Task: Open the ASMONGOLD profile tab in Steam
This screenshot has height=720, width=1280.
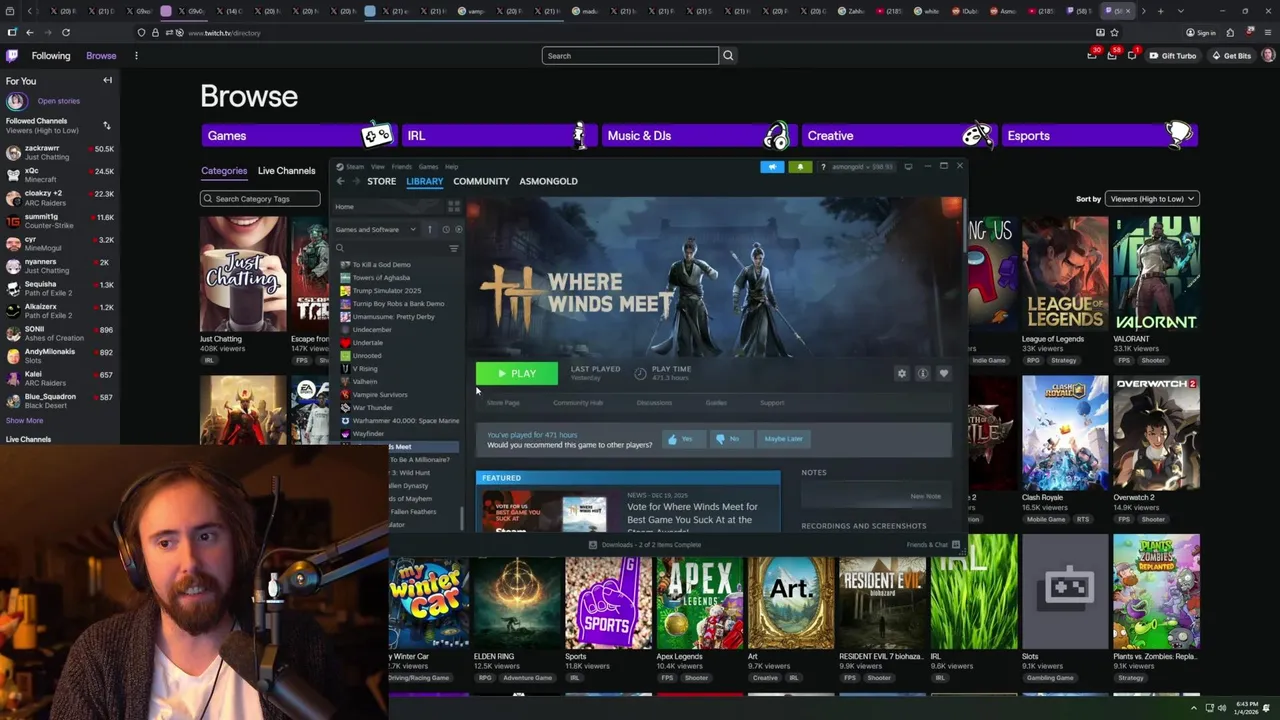Action: 548,181
